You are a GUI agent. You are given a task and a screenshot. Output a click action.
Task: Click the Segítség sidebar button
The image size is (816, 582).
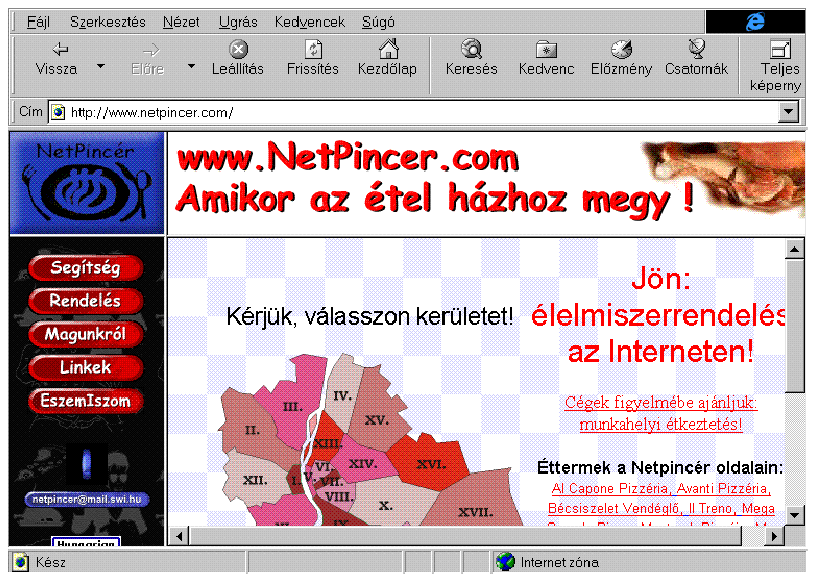click(85, 268)
